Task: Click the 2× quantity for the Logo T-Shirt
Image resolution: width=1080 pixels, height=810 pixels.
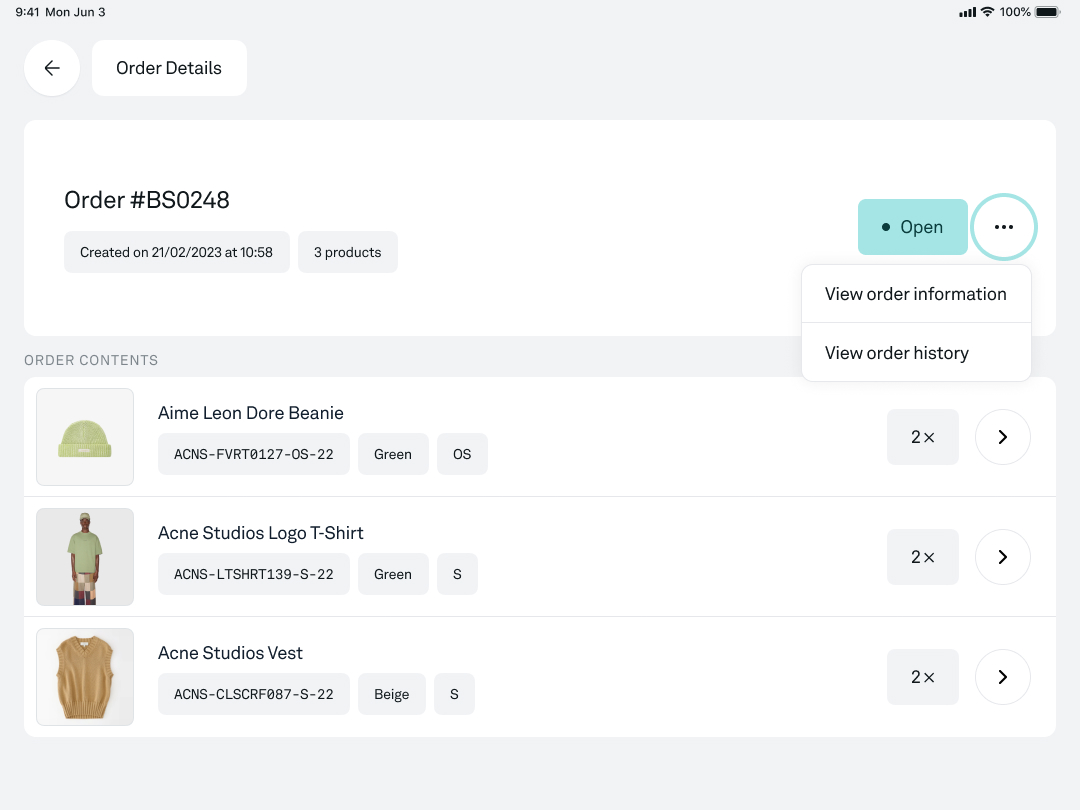Action: coord(922,557)
